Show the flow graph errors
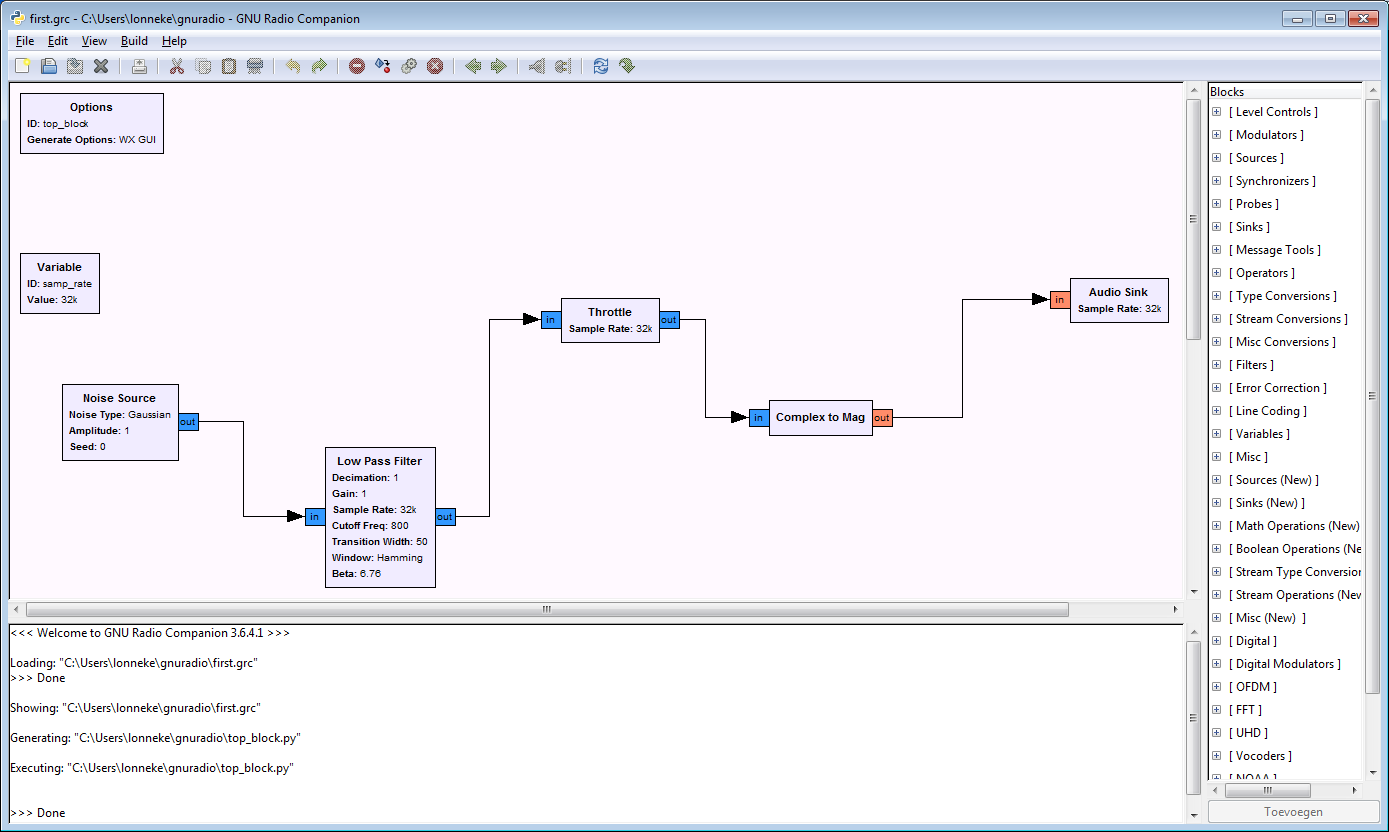This screenshot has height=832, width=1389. pyautogui.click(x=356, y=66)
